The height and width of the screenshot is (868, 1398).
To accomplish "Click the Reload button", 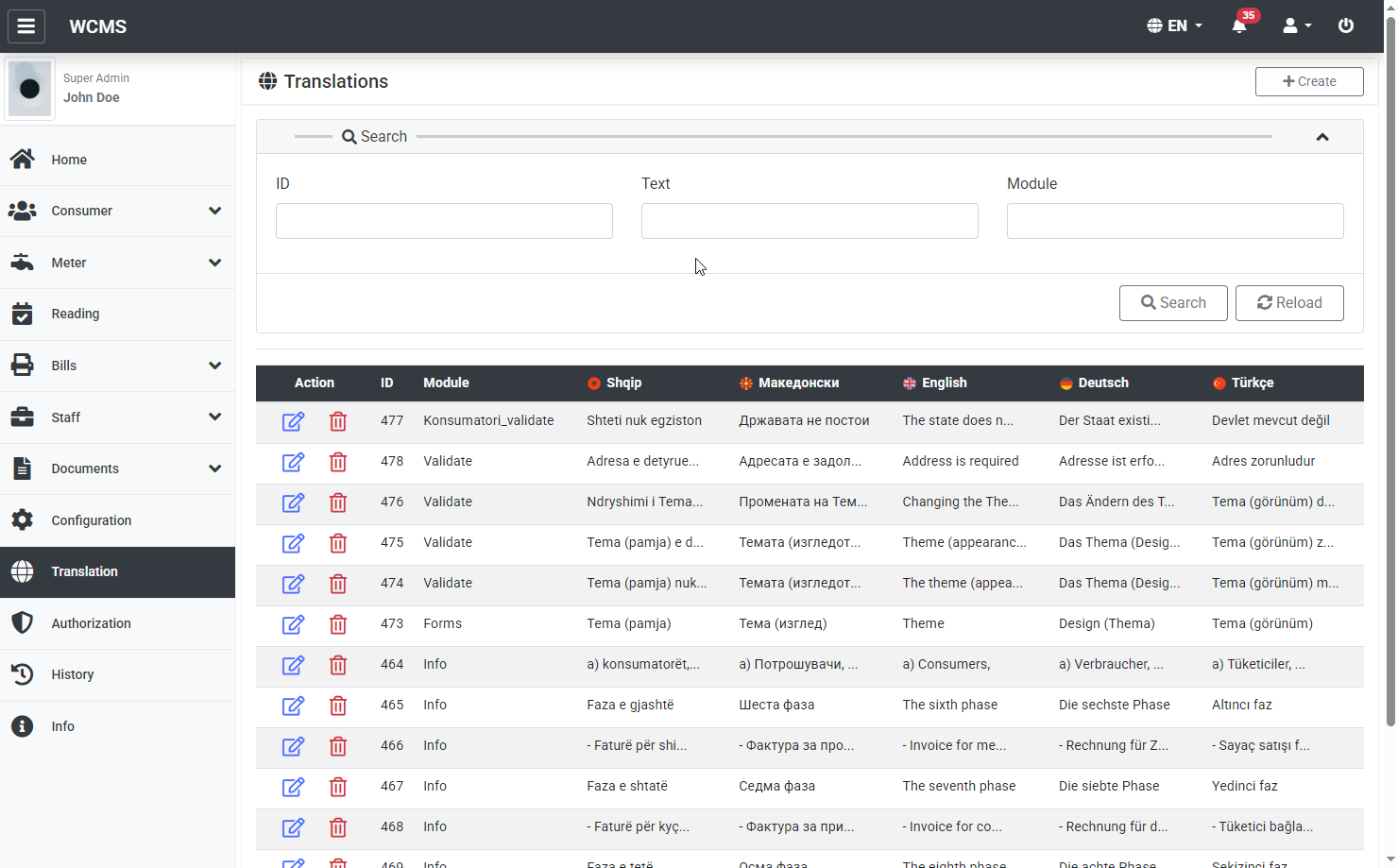I will pos(1289,303).
